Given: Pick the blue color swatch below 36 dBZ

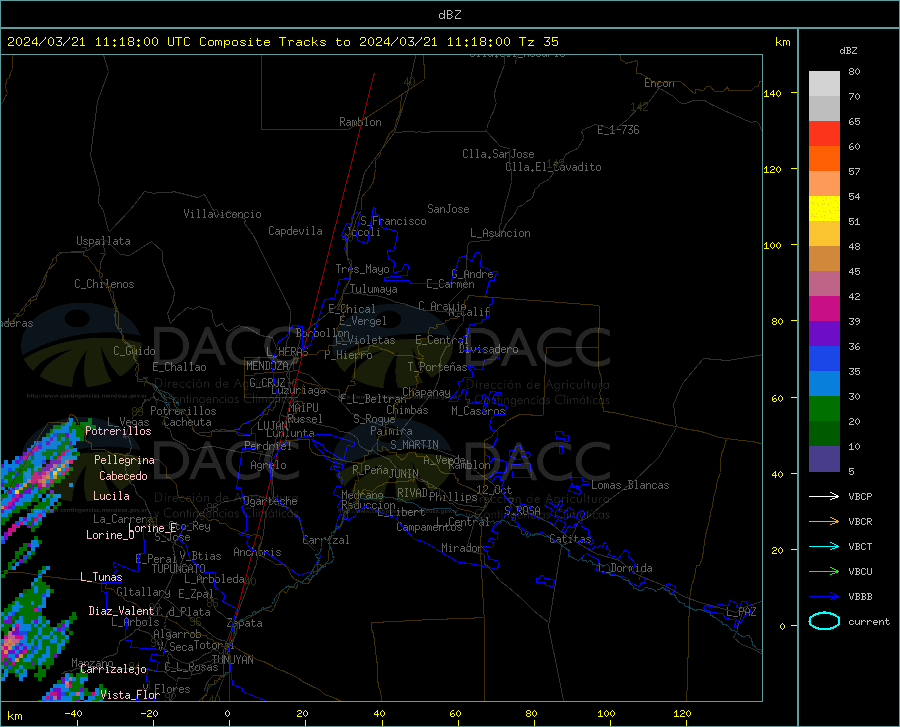Looking at the screenshot, I should click(824, 359).
